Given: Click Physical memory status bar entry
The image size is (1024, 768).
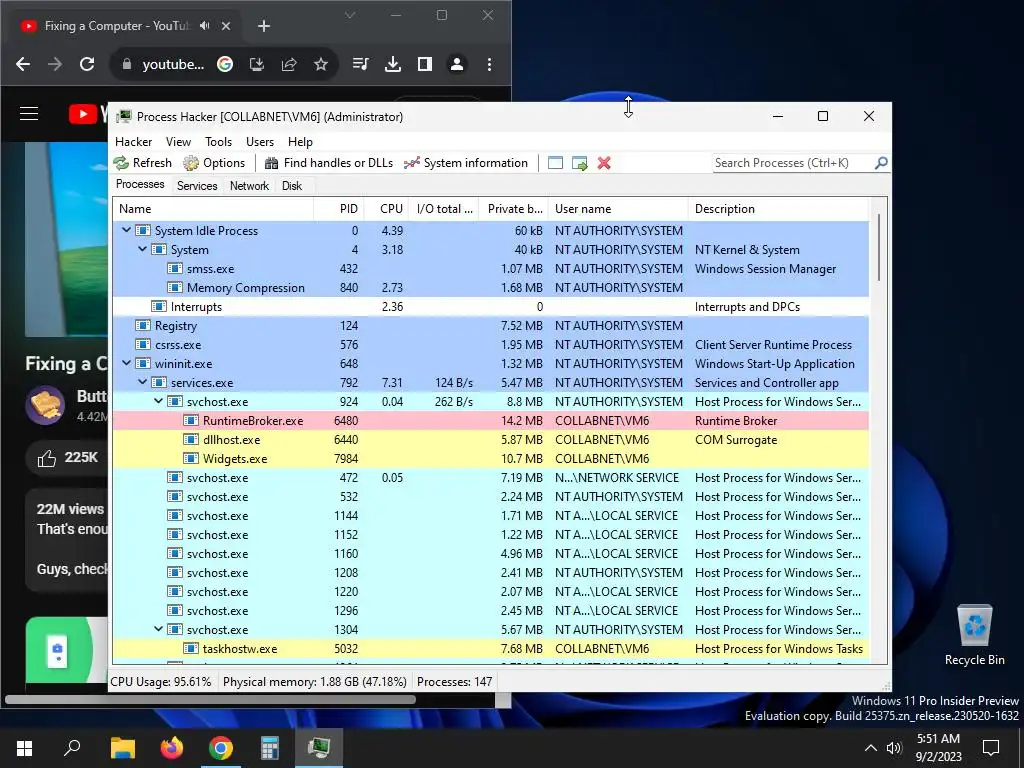Looking at the screenshot, I should pyautogui.click(x=315, y=682).
